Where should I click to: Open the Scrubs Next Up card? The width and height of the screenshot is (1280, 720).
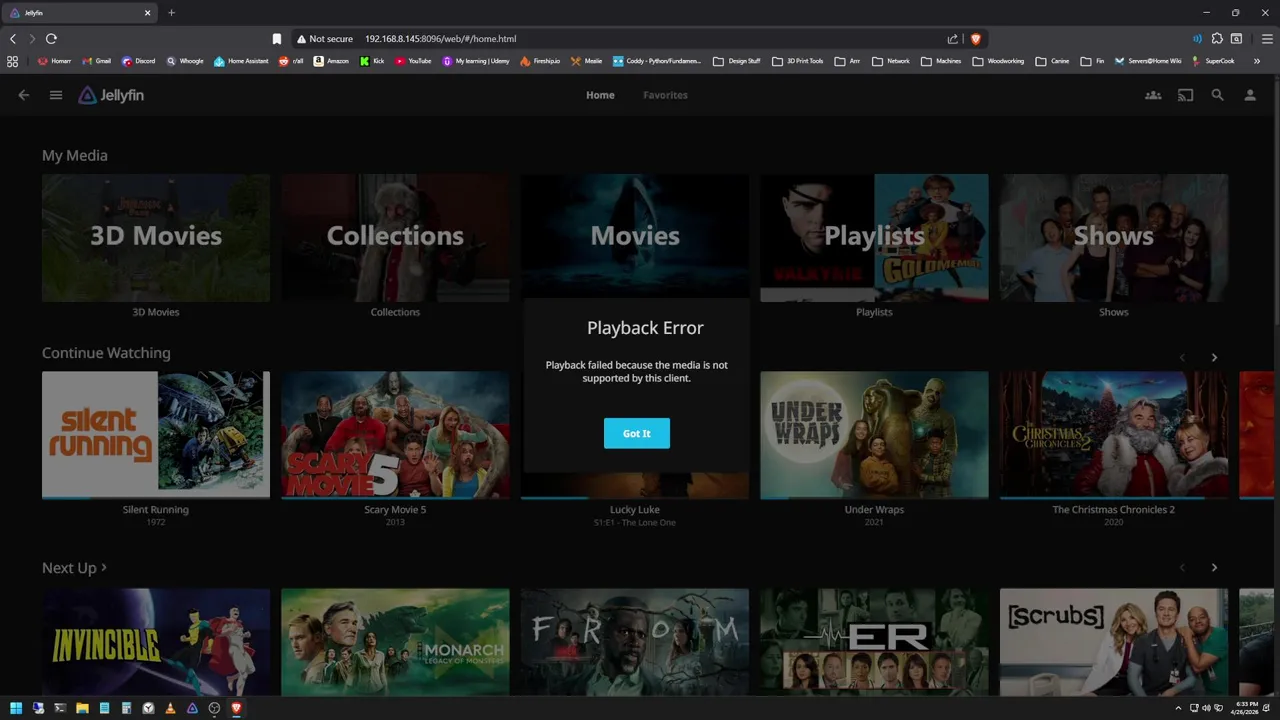[1114, 642]
